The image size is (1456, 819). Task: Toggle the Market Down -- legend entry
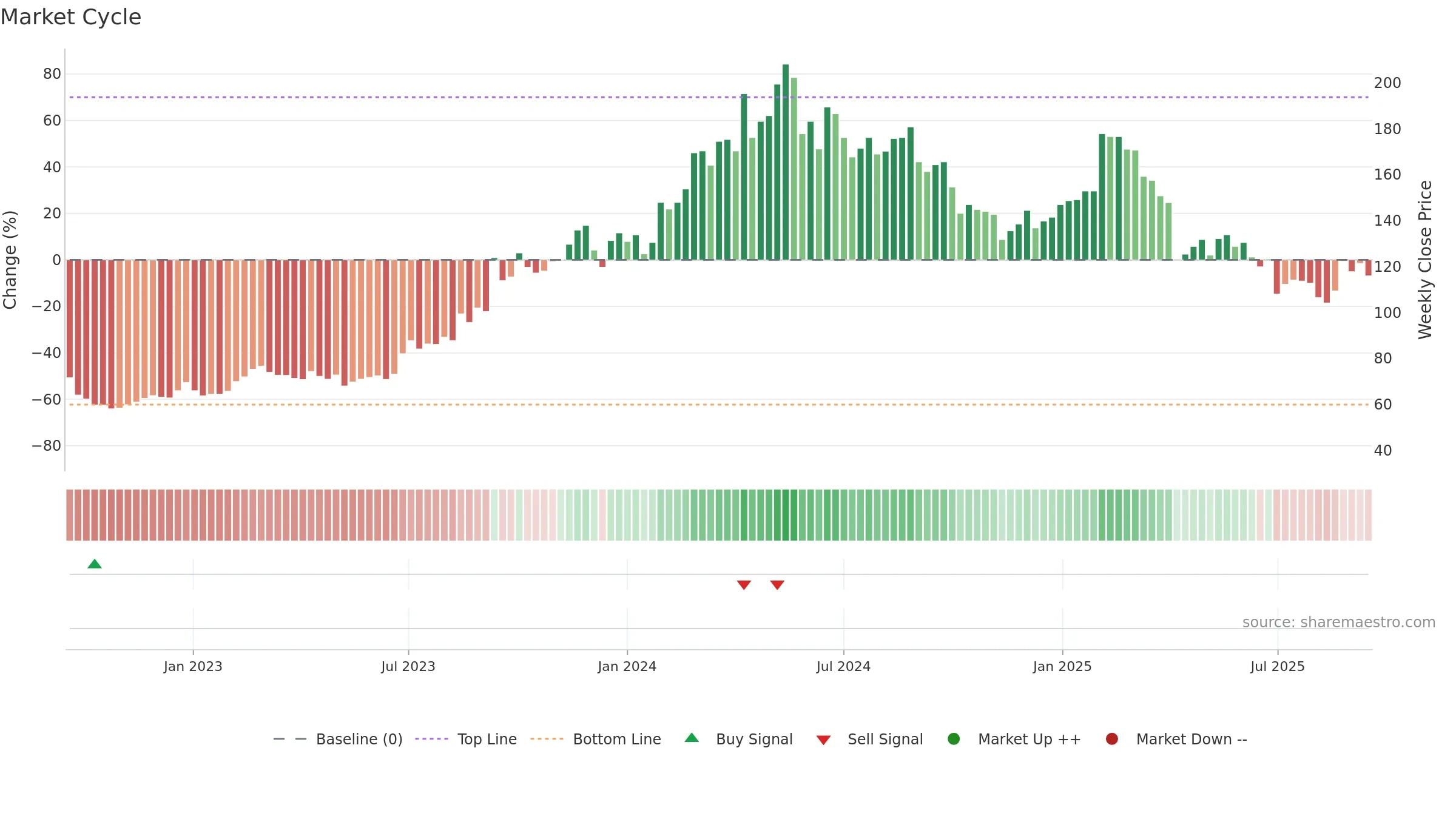tap(1176, 739)
